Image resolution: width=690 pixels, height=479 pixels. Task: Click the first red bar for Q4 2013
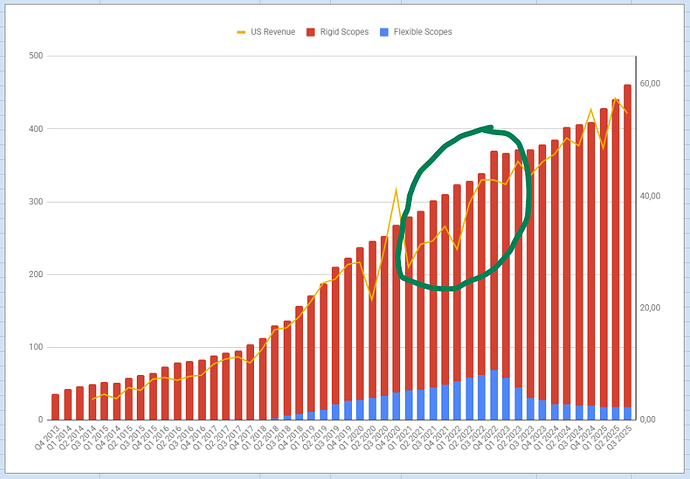point(55,406)
